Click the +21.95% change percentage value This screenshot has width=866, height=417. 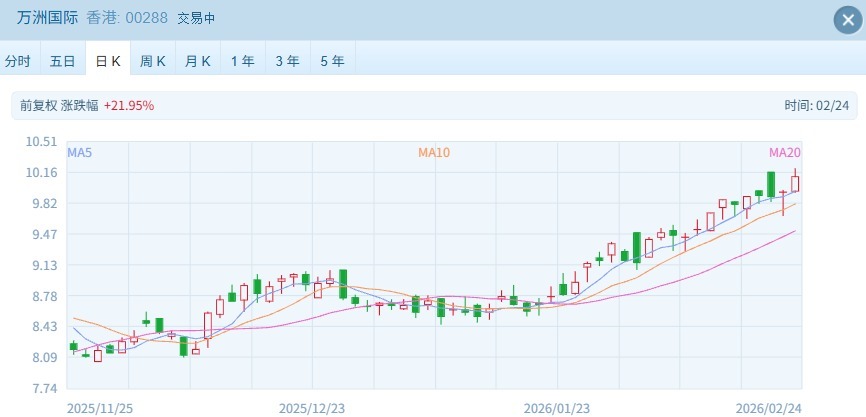click(129, 105)
